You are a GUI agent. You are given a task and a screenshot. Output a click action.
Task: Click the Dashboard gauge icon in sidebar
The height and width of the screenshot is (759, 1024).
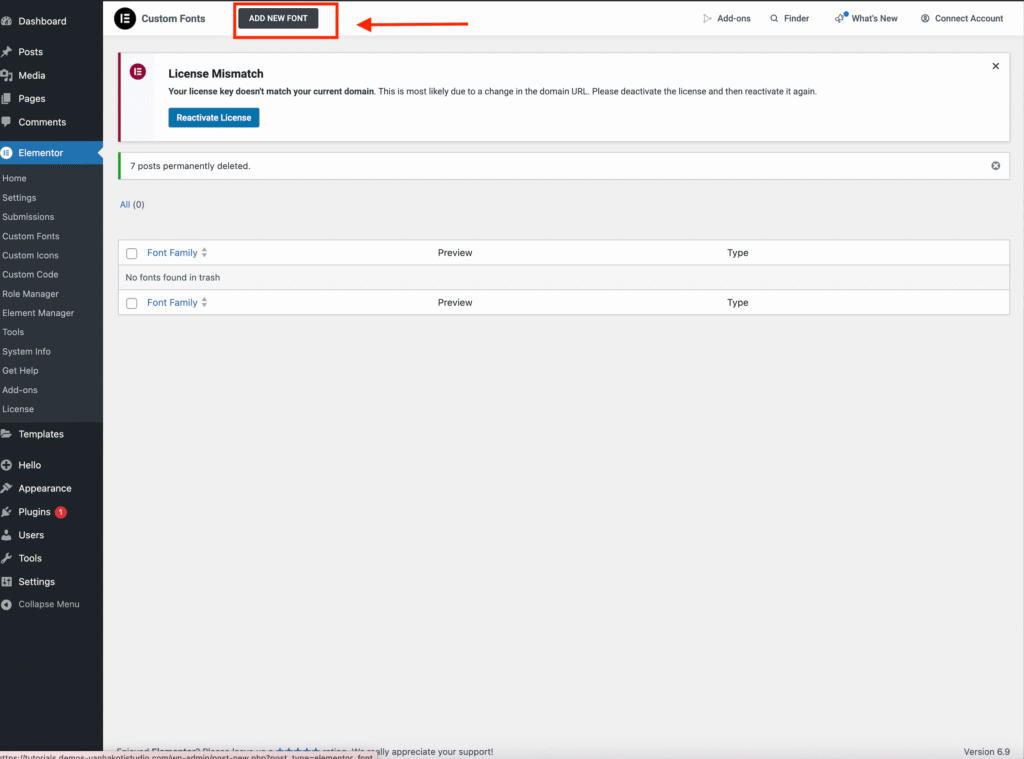coord(7,21)
